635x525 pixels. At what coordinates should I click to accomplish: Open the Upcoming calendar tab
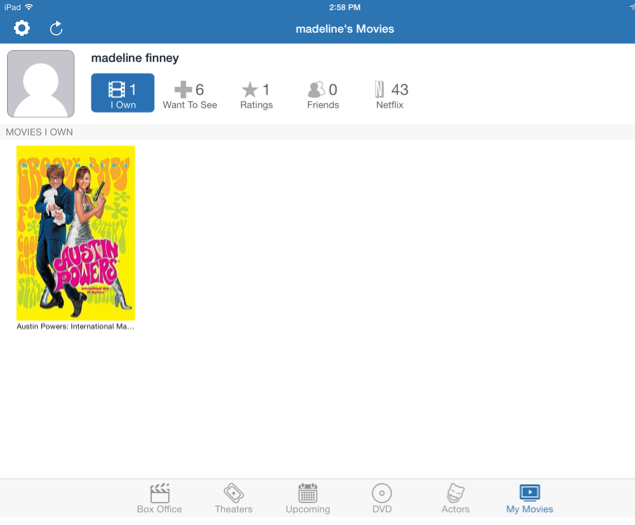click(308, 498)
